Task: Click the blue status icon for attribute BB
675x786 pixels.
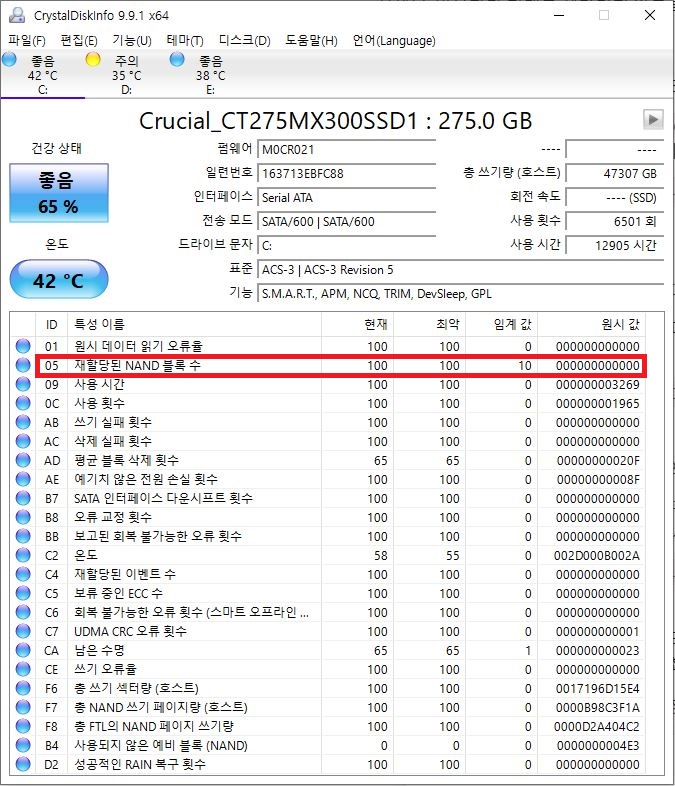Action: tap(23, 536)
